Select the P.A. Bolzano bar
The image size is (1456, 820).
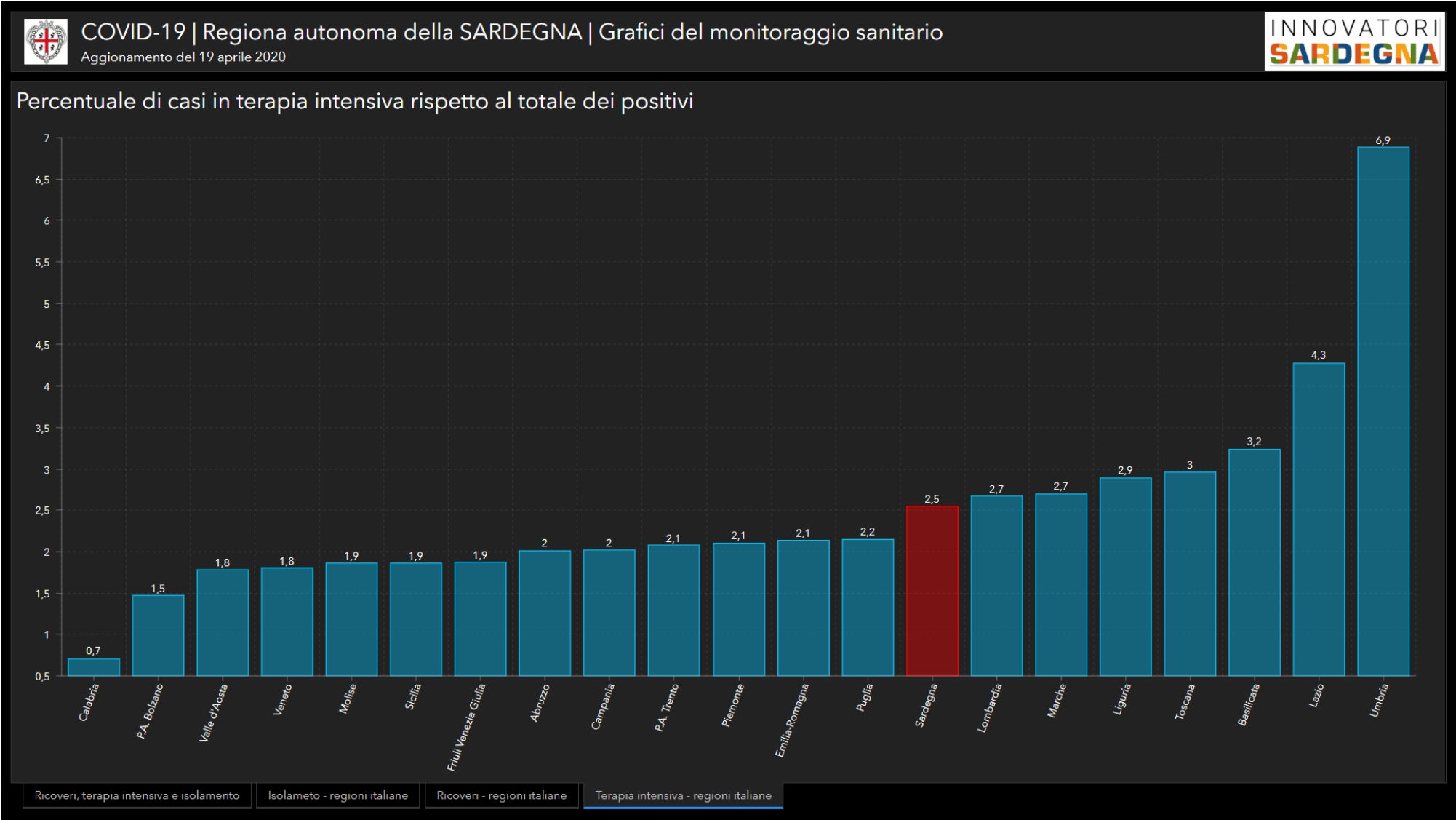click(158, 635)
